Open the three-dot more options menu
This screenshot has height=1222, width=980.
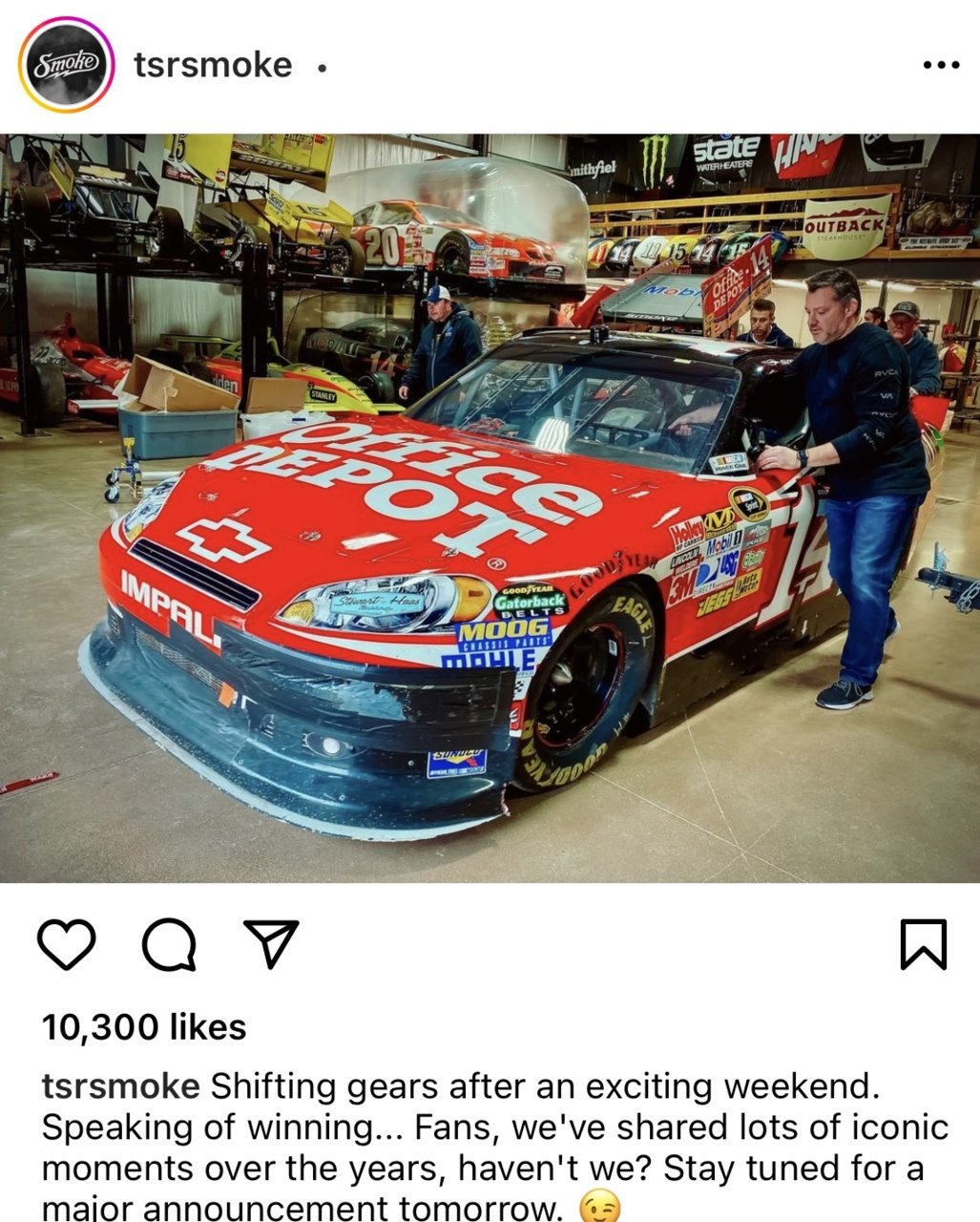click(941, 65)
